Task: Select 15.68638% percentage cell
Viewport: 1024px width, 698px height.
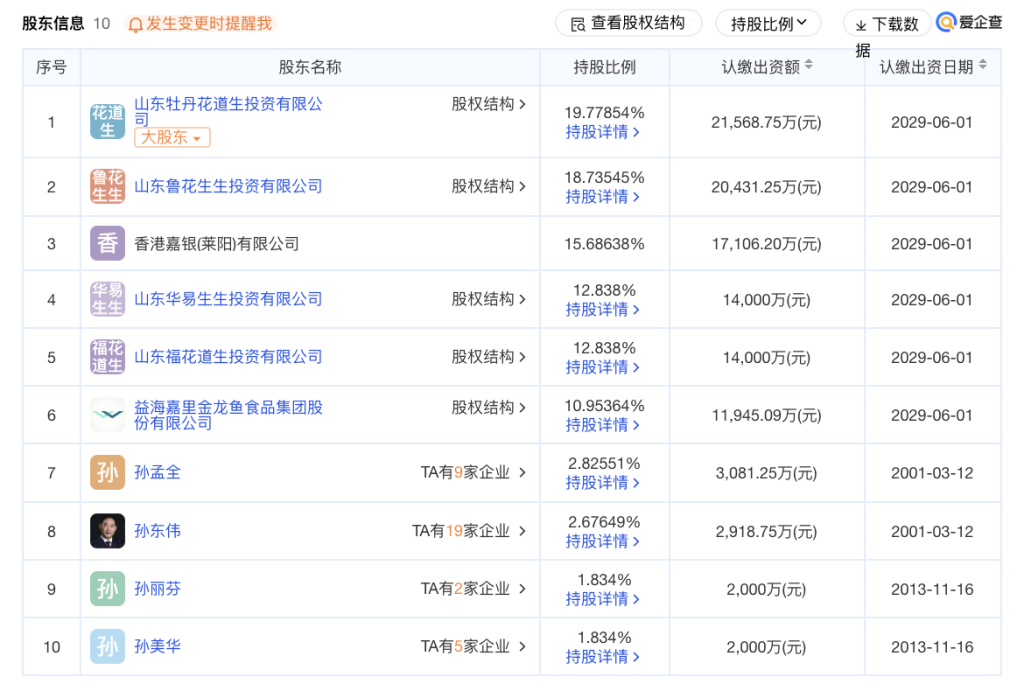Action: [x=604, y=244]
